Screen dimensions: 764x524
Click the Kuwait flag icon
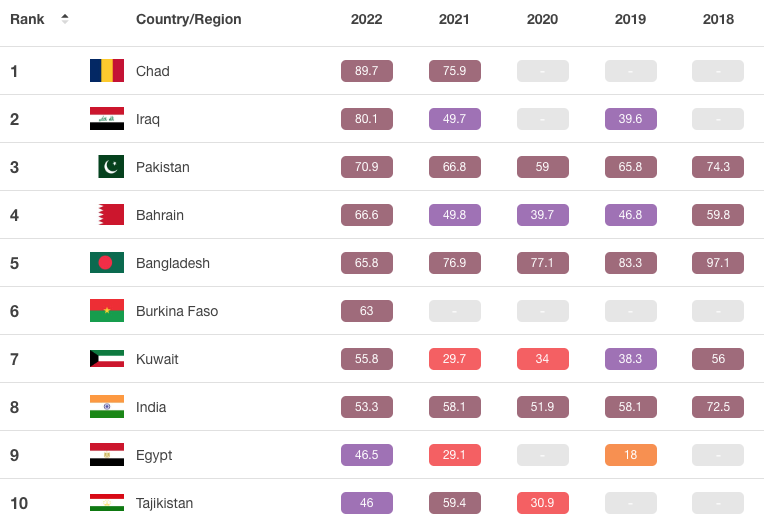point(107,359)
